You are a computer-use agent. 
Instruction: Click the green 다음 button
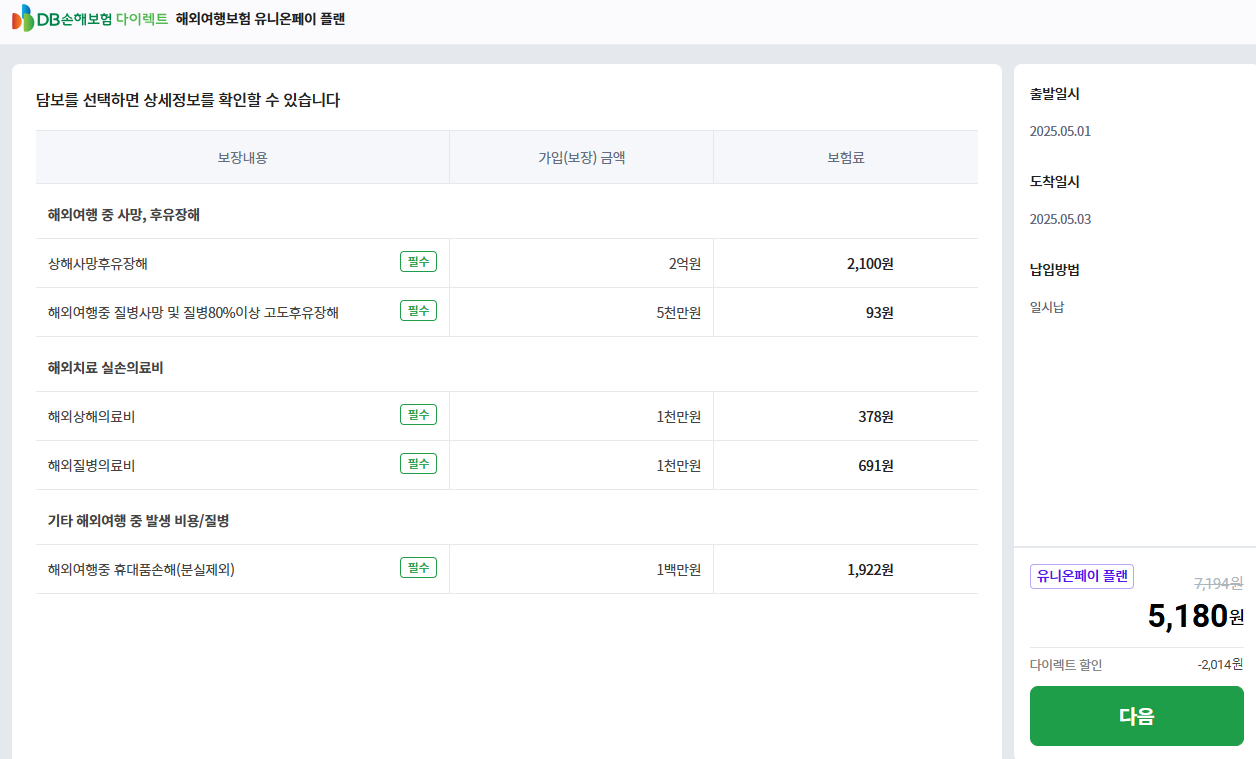1136,716
